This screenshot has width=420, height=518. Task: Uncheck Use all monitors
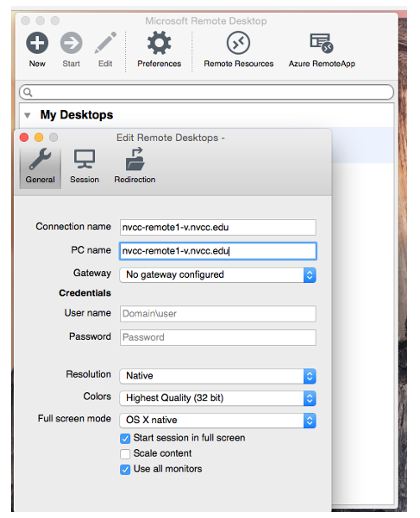point(125,469)
